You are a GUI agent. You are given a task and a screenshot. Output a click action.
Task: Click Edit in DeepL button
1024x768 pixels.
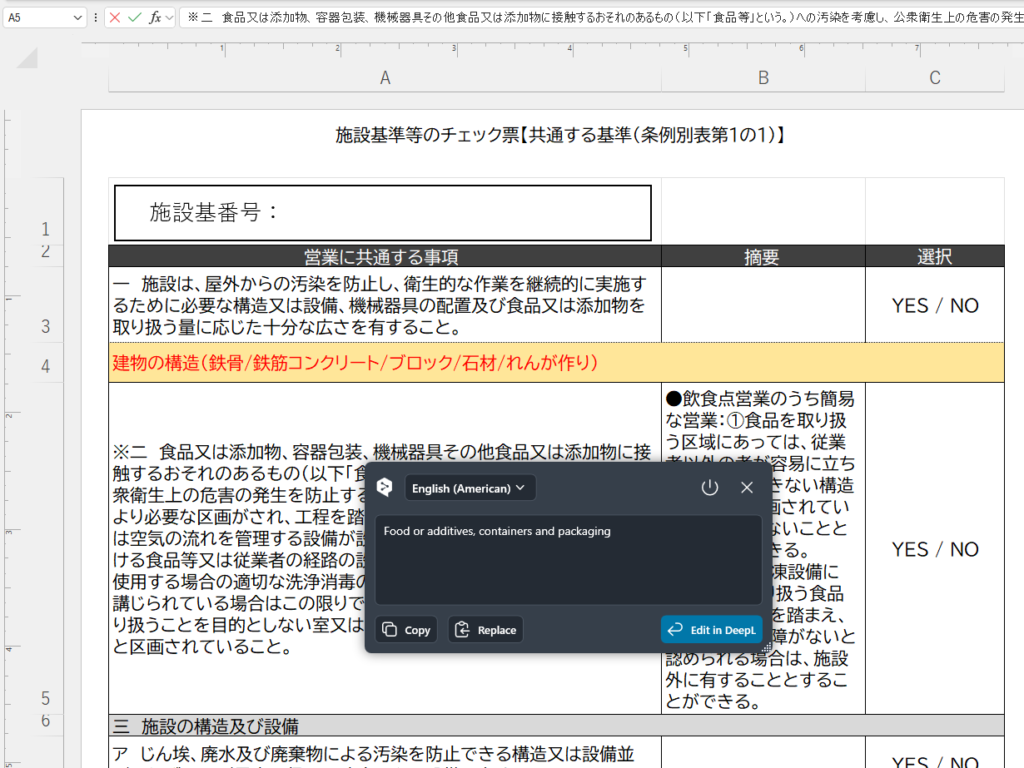click(x=711, y=630)
